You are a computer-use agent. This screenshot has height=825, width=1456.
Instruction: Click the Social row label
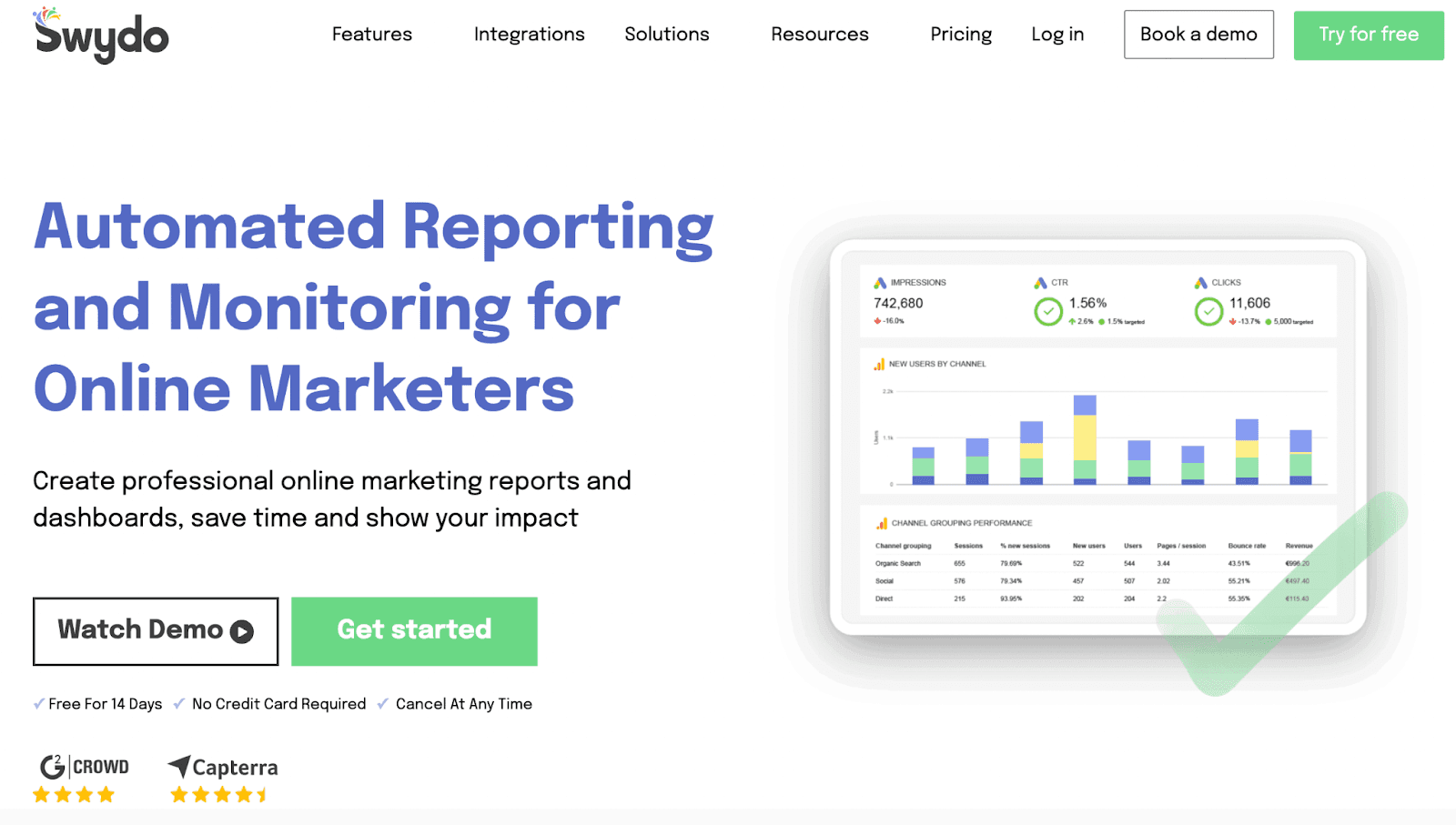(x=885, y=580)
